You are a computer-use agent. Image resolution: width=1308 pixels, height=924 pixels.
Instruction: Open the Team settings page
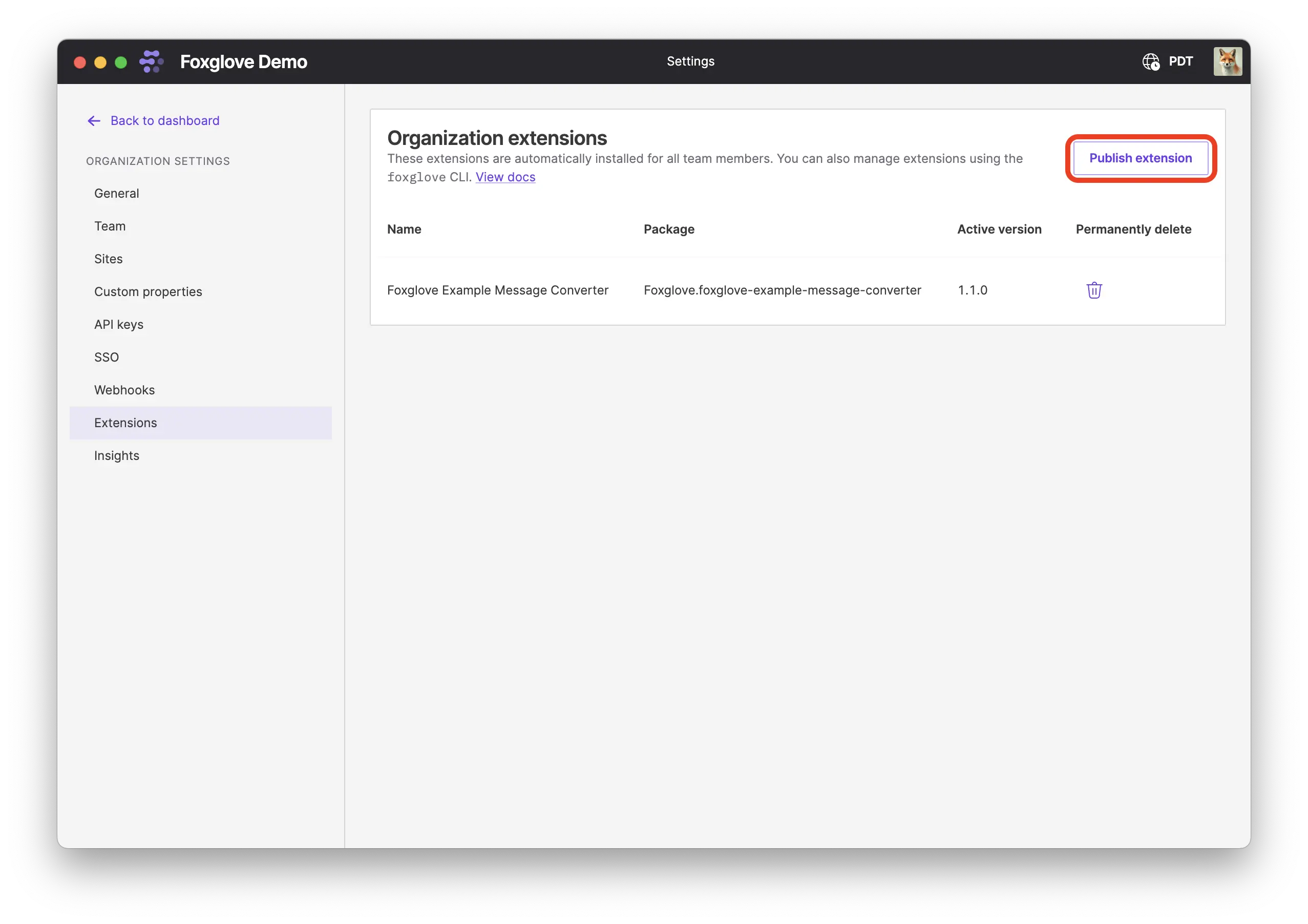[111, 226]
